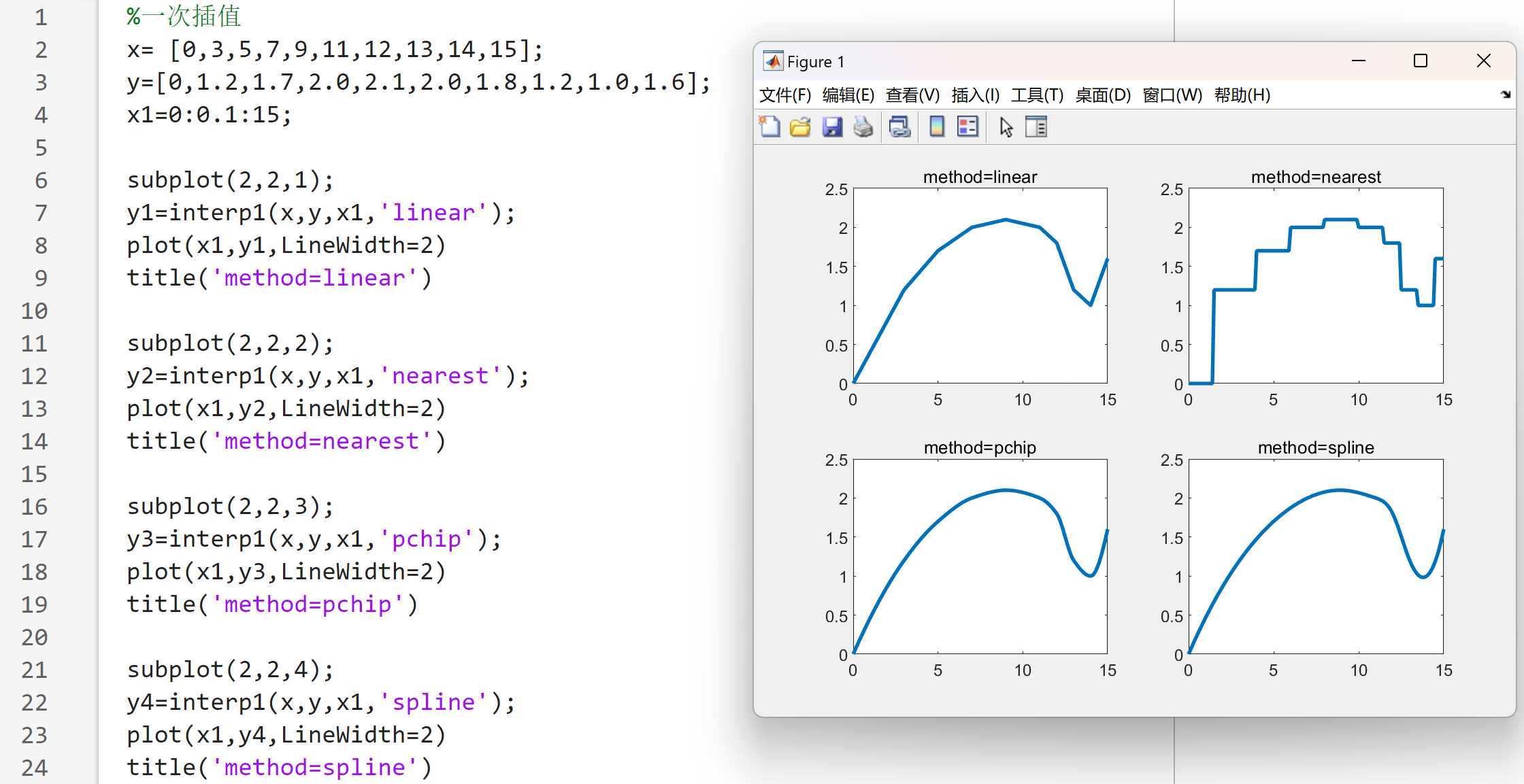Select the pchip interpolation plot axes
Image resolution: width=1524 pixels, height=784 pixels.
pyautogui.click(x=980, y=556)
